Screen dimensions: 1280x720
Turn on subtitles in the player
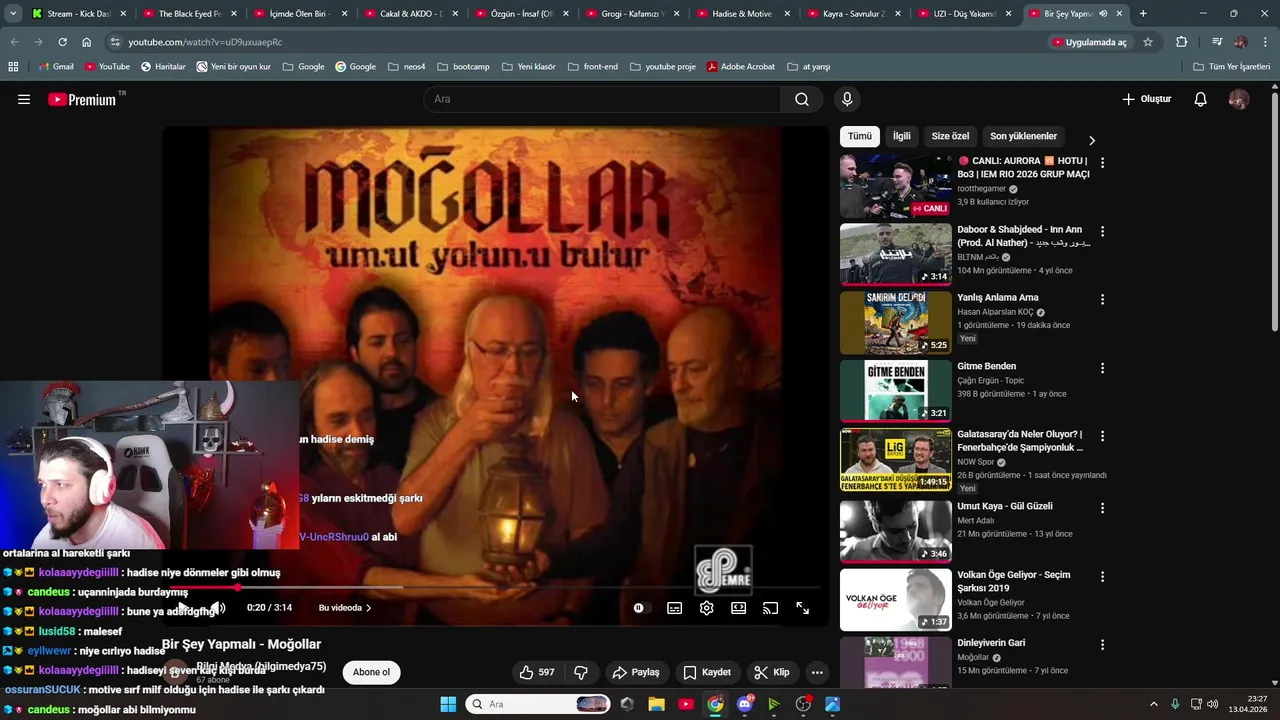click(675, 608)
